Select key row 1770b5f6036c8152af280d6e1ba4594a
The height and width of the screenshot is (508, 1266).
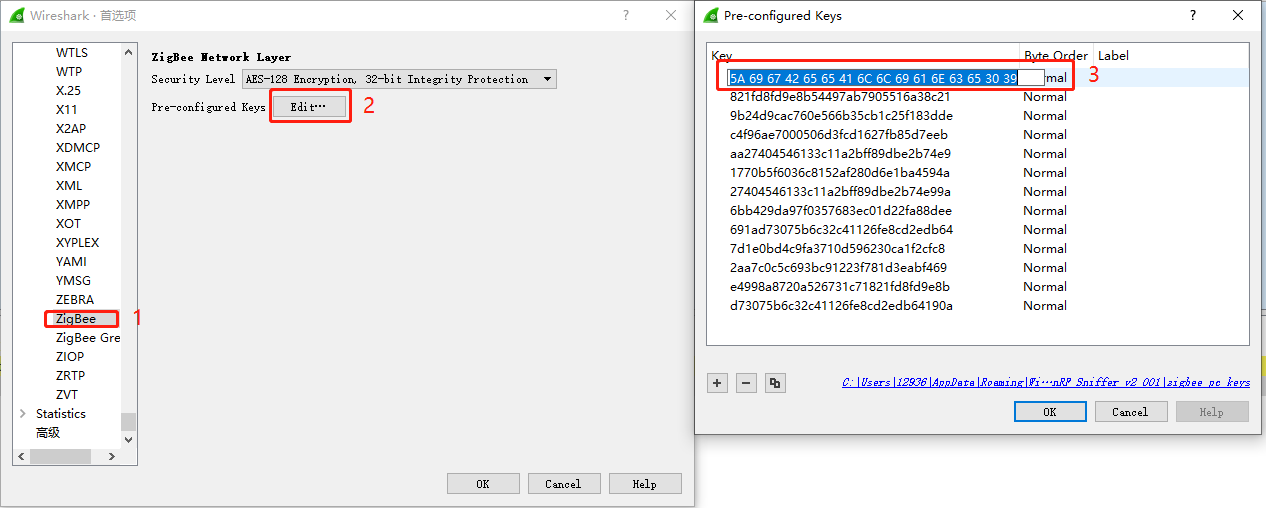[x=840, y=173]
